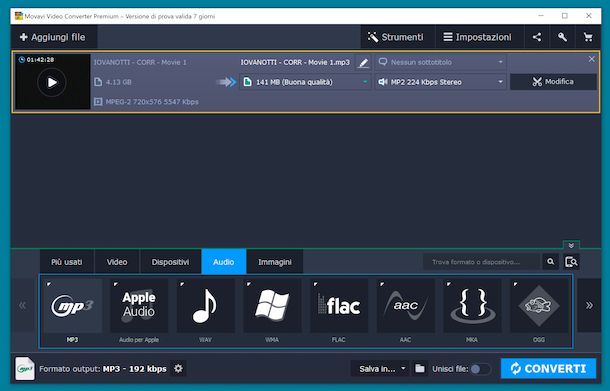Open the output folder icon
This screenshot has width=610, height=391.
[x=419, y=368]
